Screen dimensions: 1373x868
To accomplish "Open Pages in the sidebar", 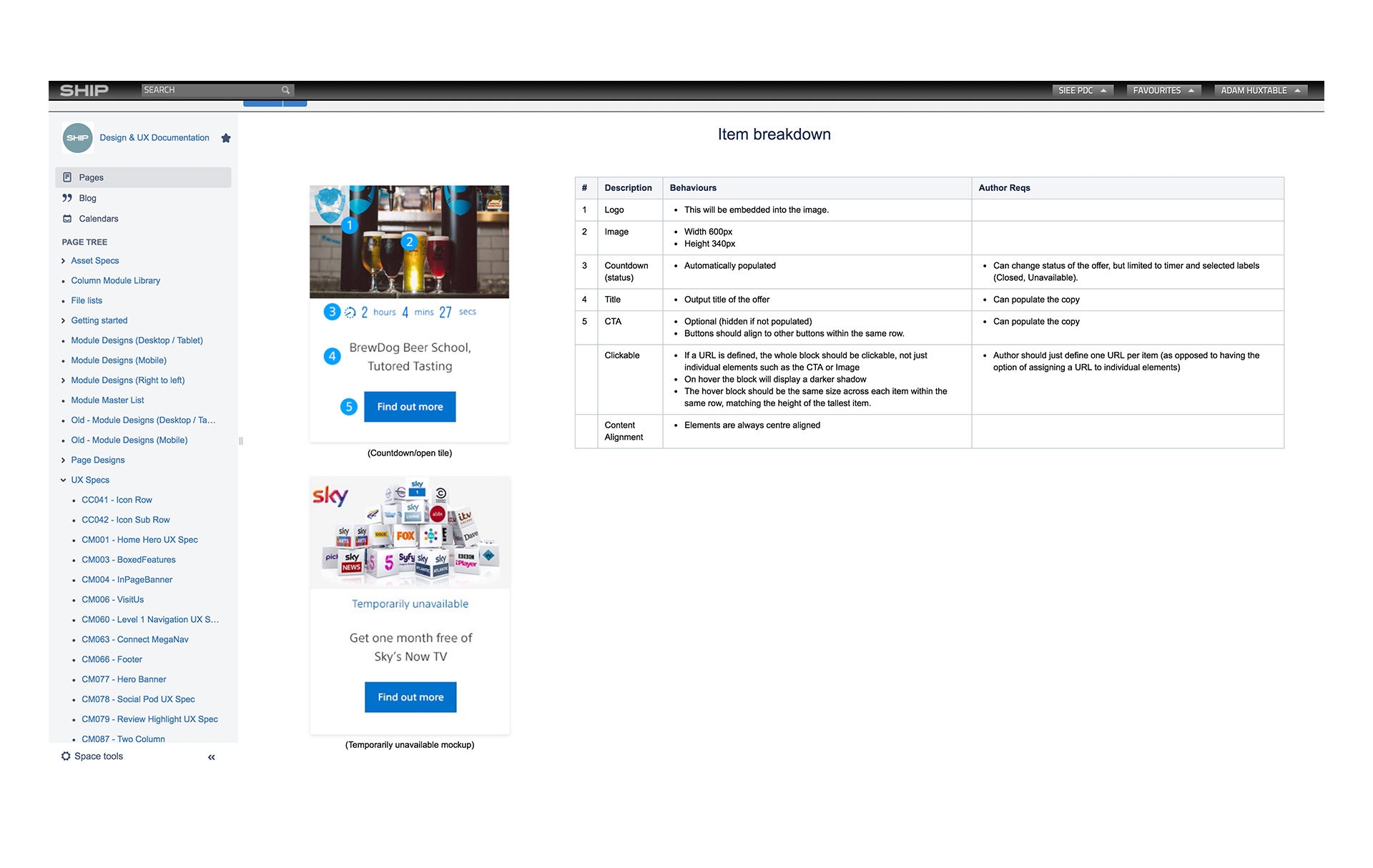I will click(x=143, y=177).
